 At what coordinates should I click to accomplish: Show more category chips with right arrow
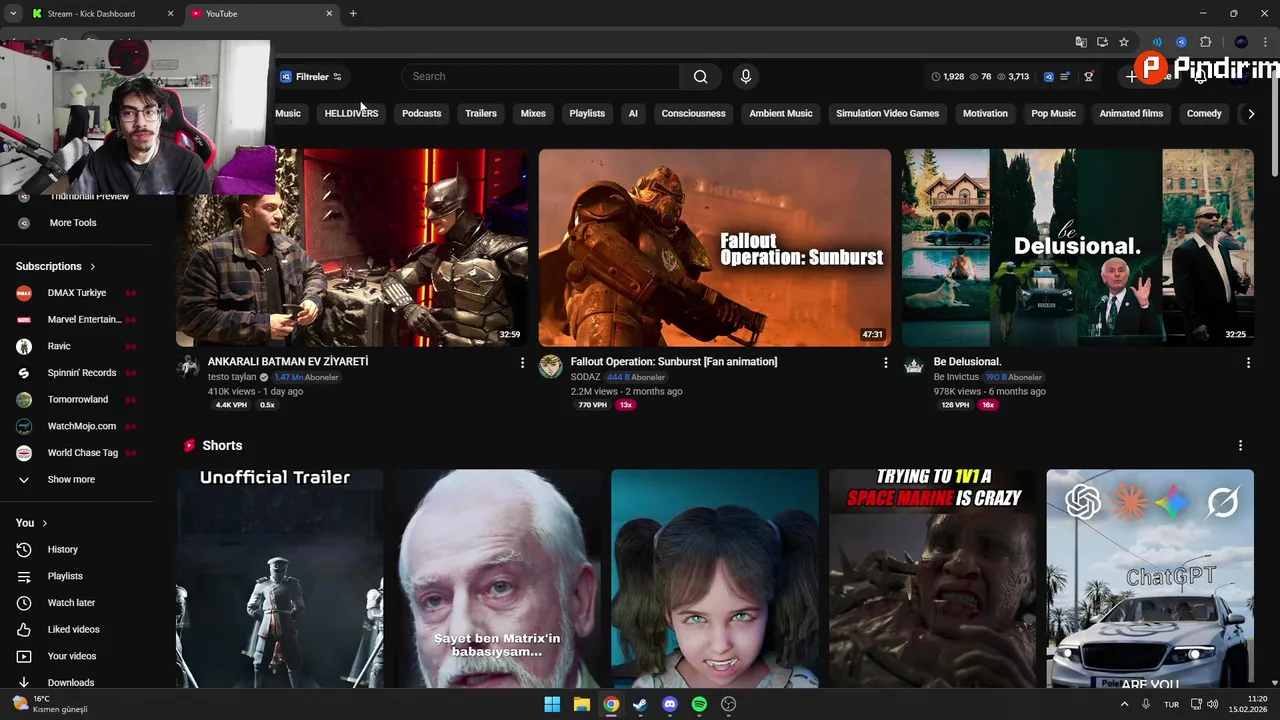click(x=1250, y=114)
